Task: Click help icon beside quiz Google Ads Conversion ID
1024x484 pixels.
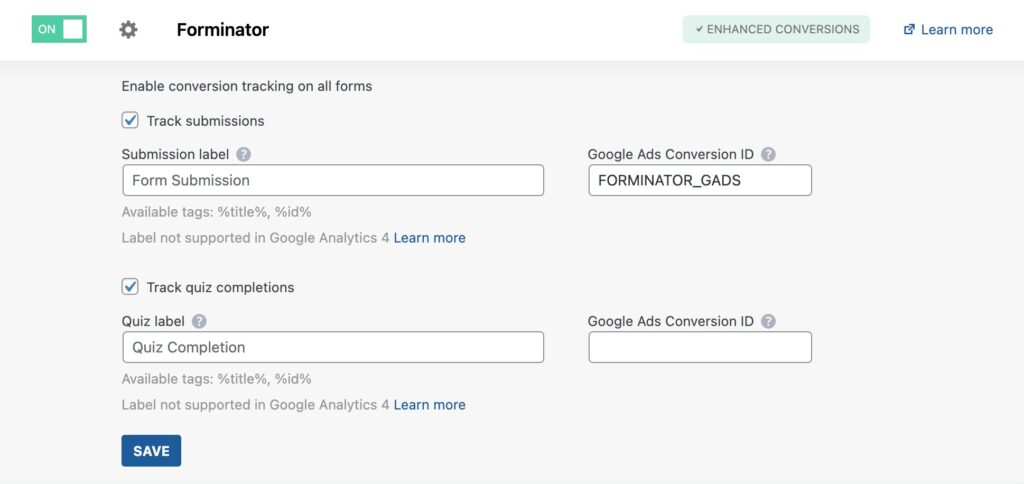Action: tap(769, 321)
